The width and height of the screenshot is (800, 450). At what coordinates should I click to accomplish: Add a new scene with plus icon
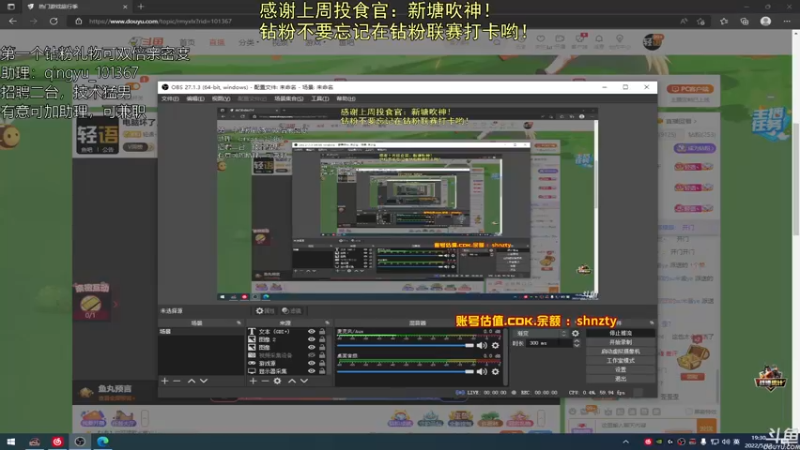coord(165,381)
